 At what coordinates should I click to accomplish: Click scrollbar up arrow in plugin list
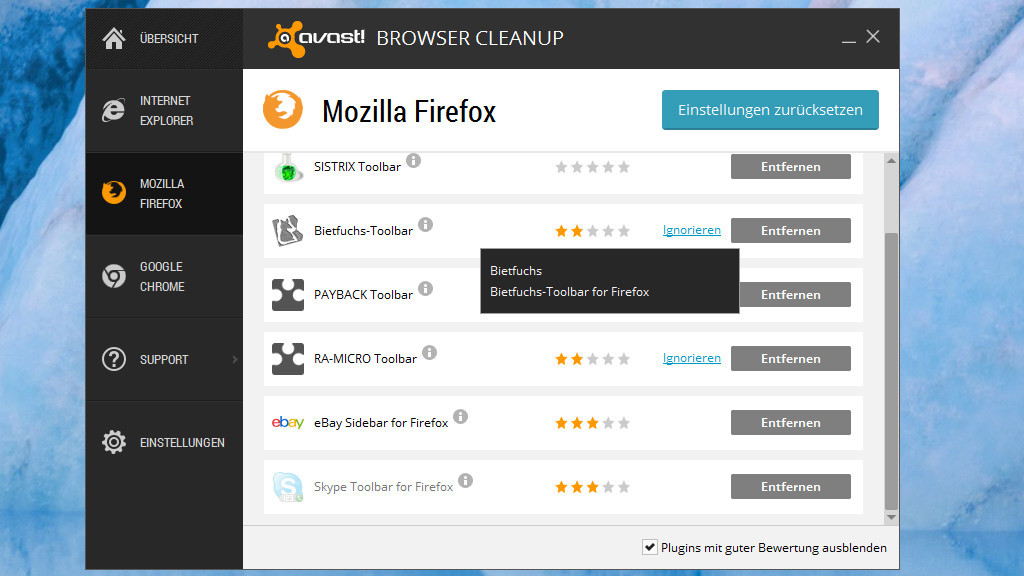pyautogui.click(x=891, y=161)
